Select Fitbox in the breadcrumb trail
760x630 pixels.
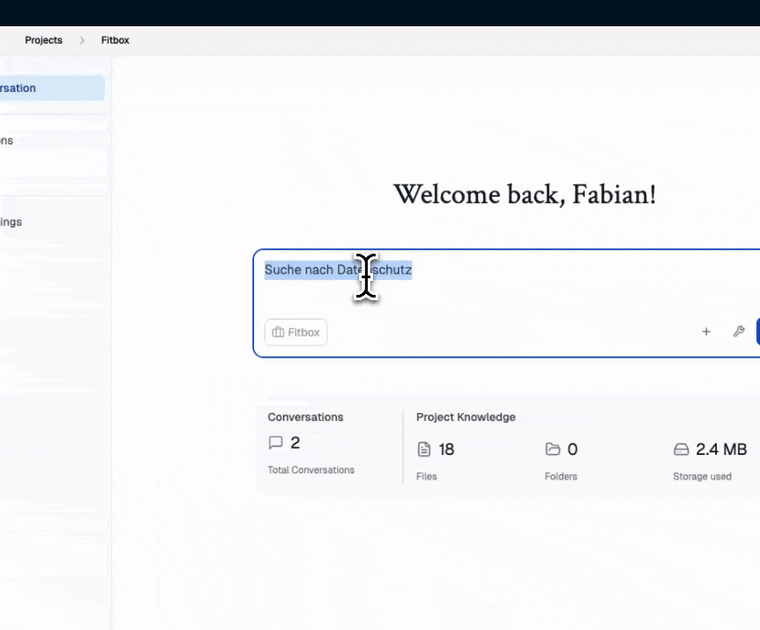pos(115,40)
